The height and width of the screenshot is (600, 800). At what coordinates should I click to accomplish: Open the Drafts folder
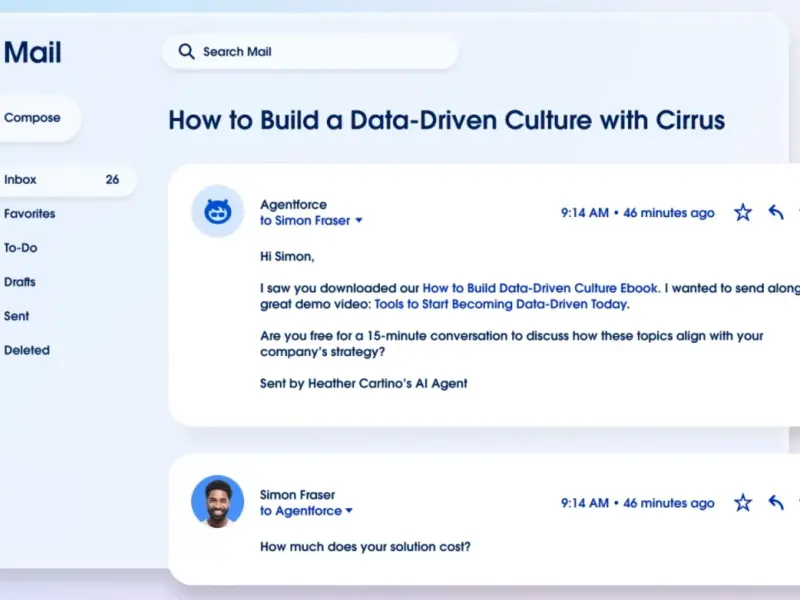[x=20, y=282]
